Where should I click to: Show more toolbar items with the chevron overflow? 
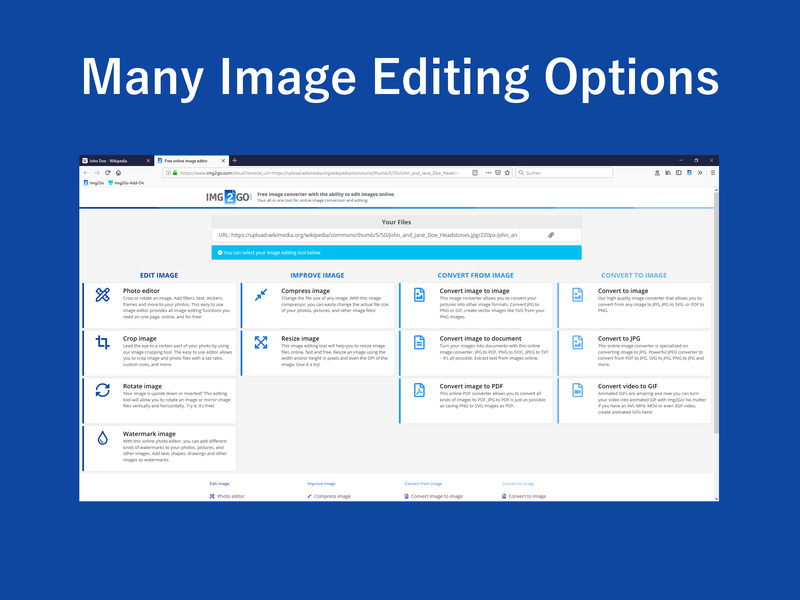[x=700, y=173]
